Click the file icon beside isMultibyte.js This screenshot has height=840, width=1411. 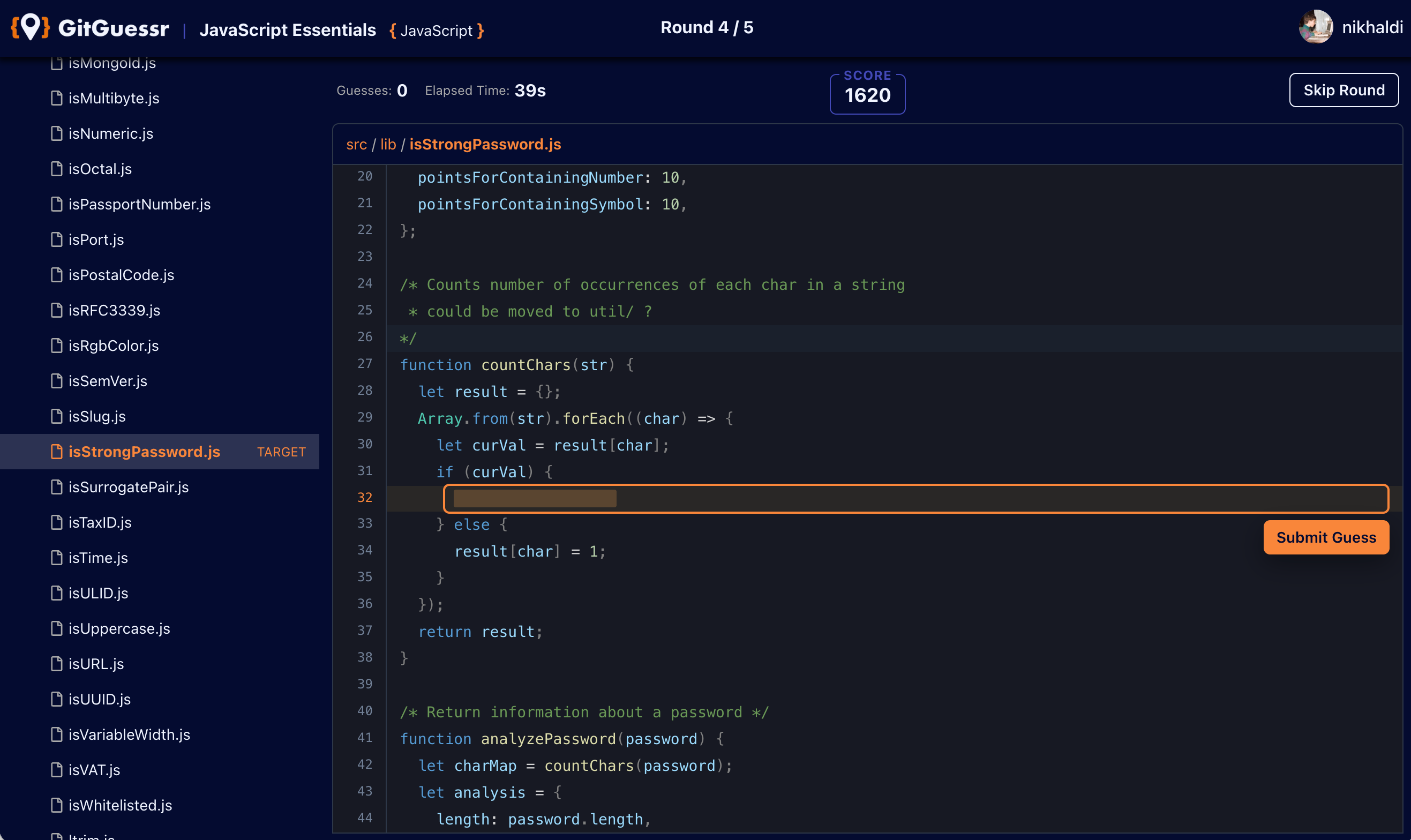tap(57, 99)
